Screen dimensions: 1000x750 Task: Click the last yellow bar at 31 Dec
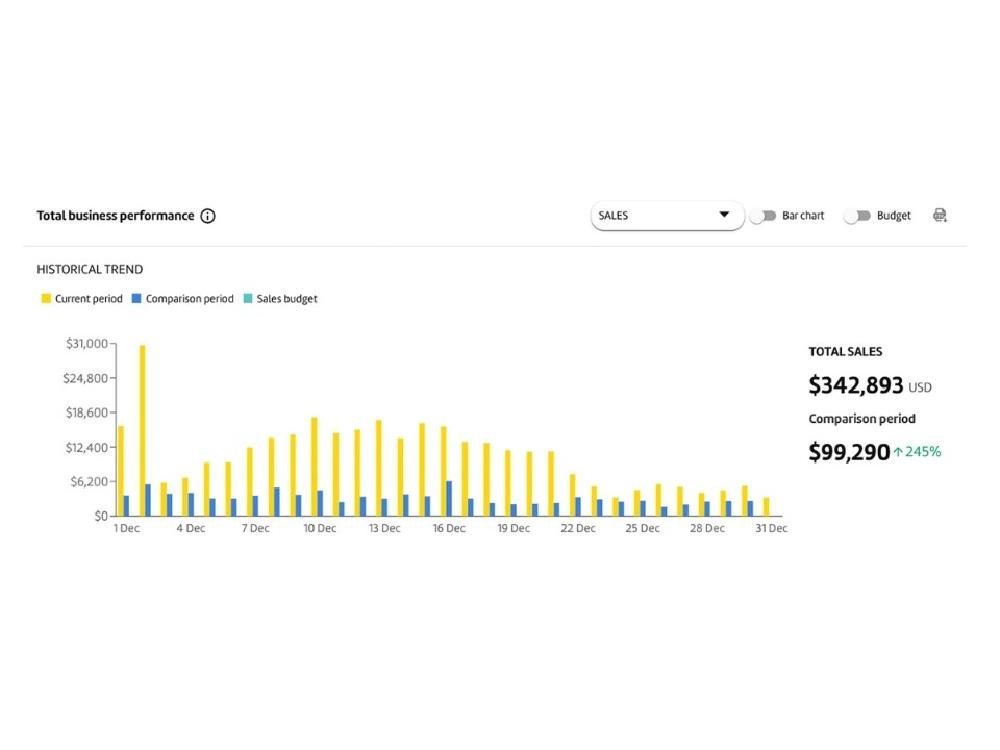[x=766, y=507]
